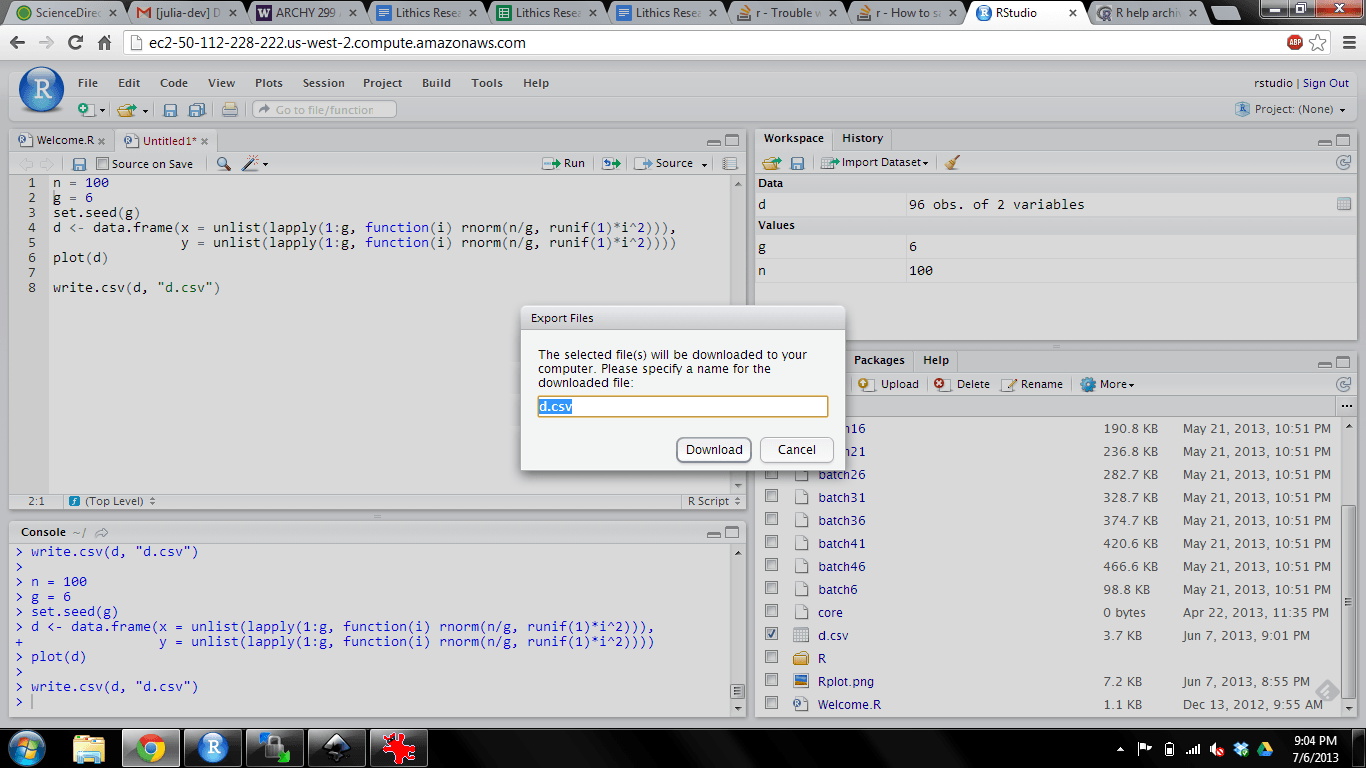Open the More dropdown in Files pane

tap(1107, 384)
